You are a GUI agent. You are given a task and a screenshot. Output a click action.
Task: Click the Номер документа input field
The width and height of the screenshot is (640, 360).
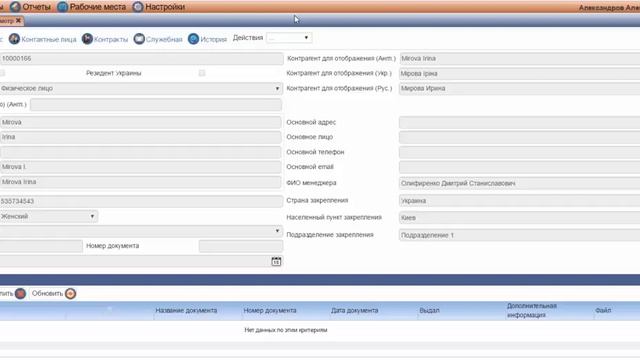241,246
